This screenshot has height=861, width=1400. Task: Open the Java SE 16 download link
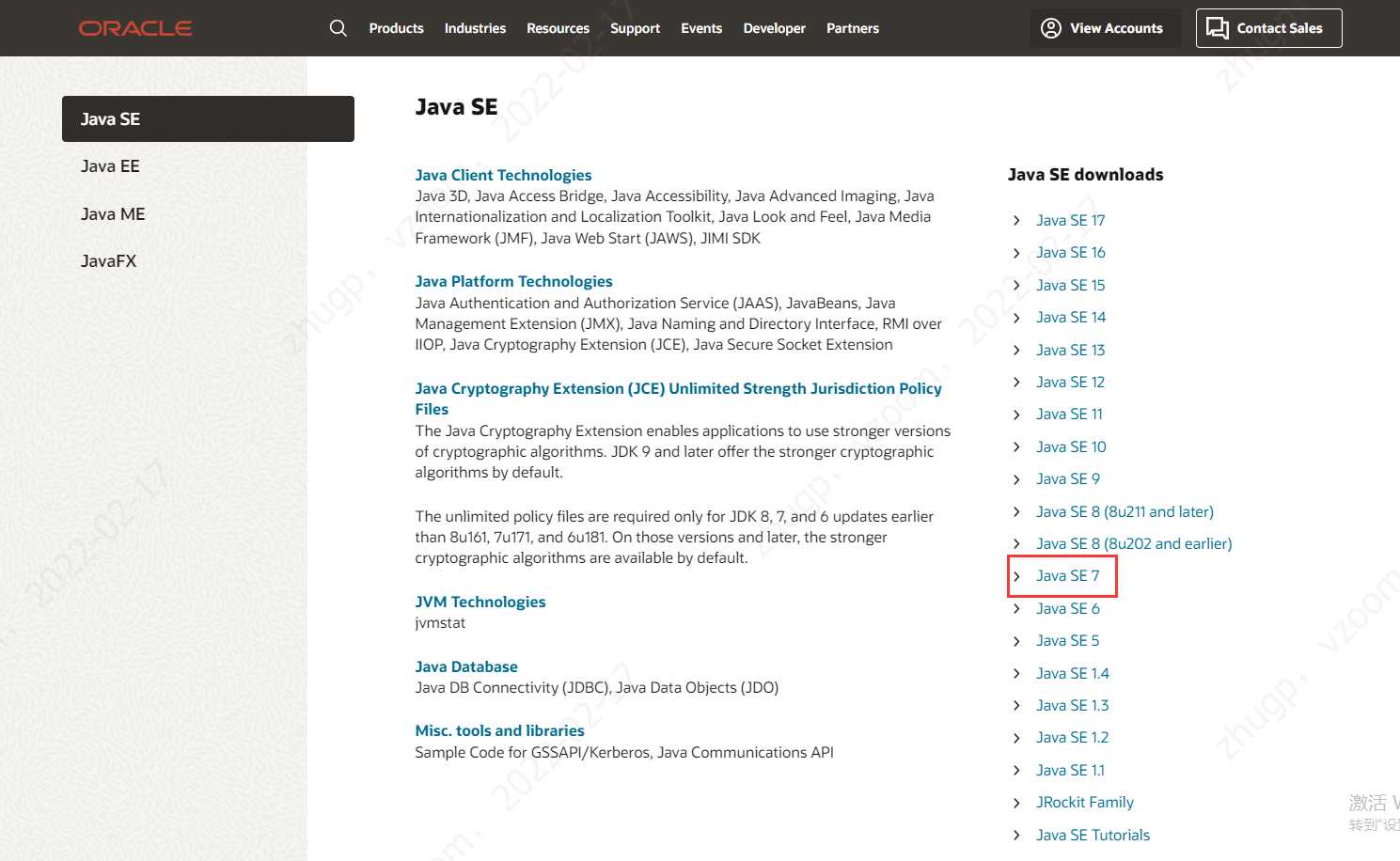(1070, 252)
